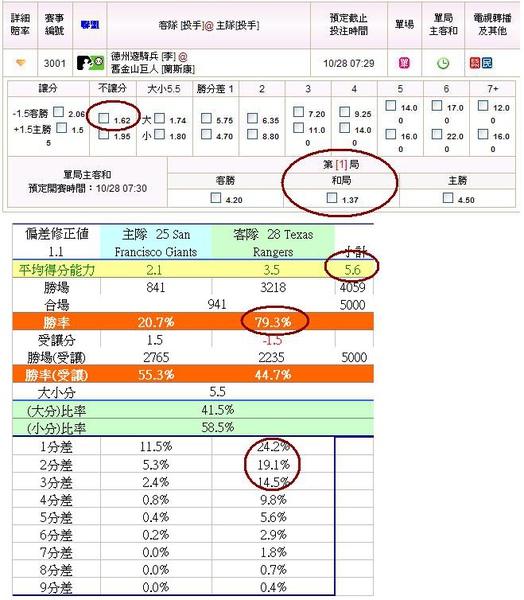The image size is (524, 600).
Task: Click the 44.7% handicap win rate
Action: (273, 374)
